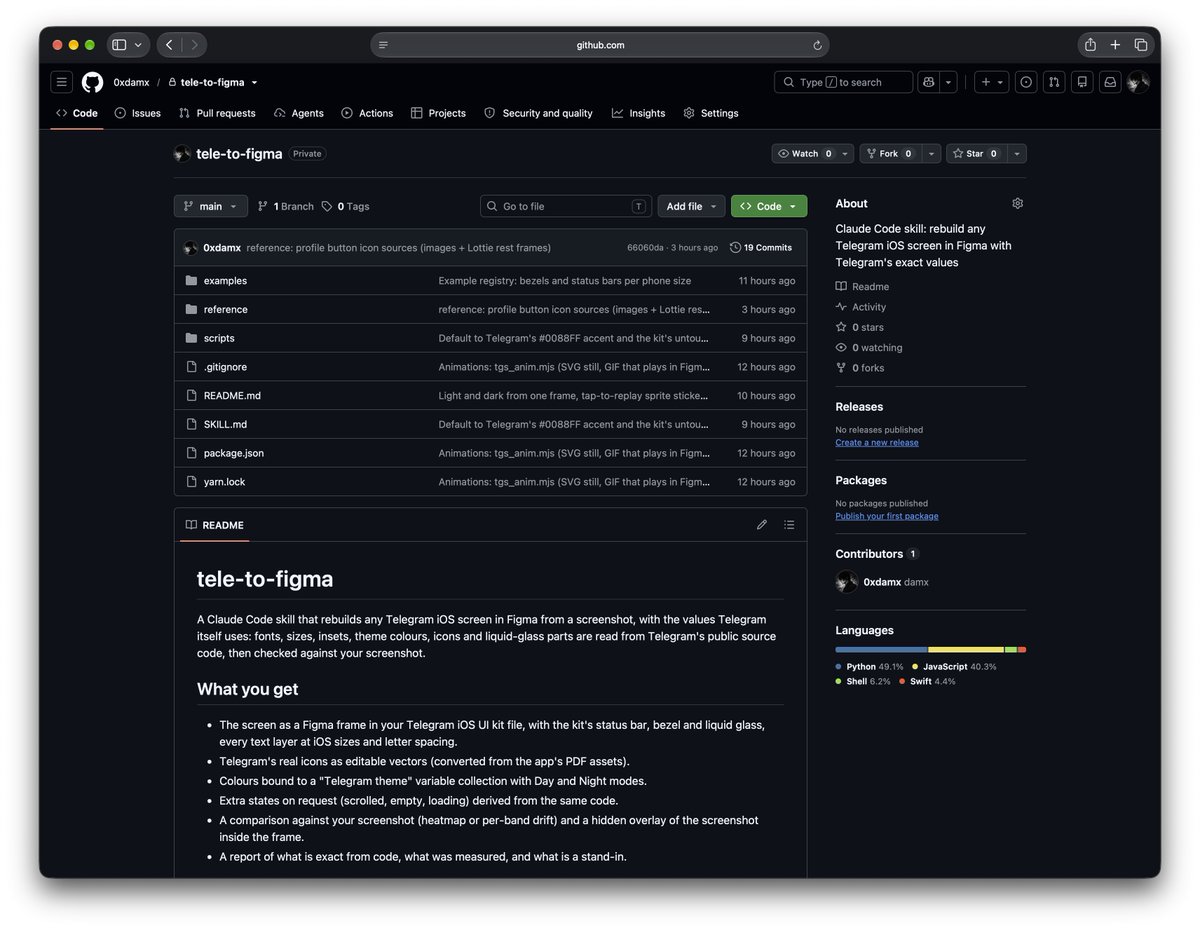Viewport: 1200px width, 930px height.
Task: Switch to the Agents tab
Action: pos(299,113)
